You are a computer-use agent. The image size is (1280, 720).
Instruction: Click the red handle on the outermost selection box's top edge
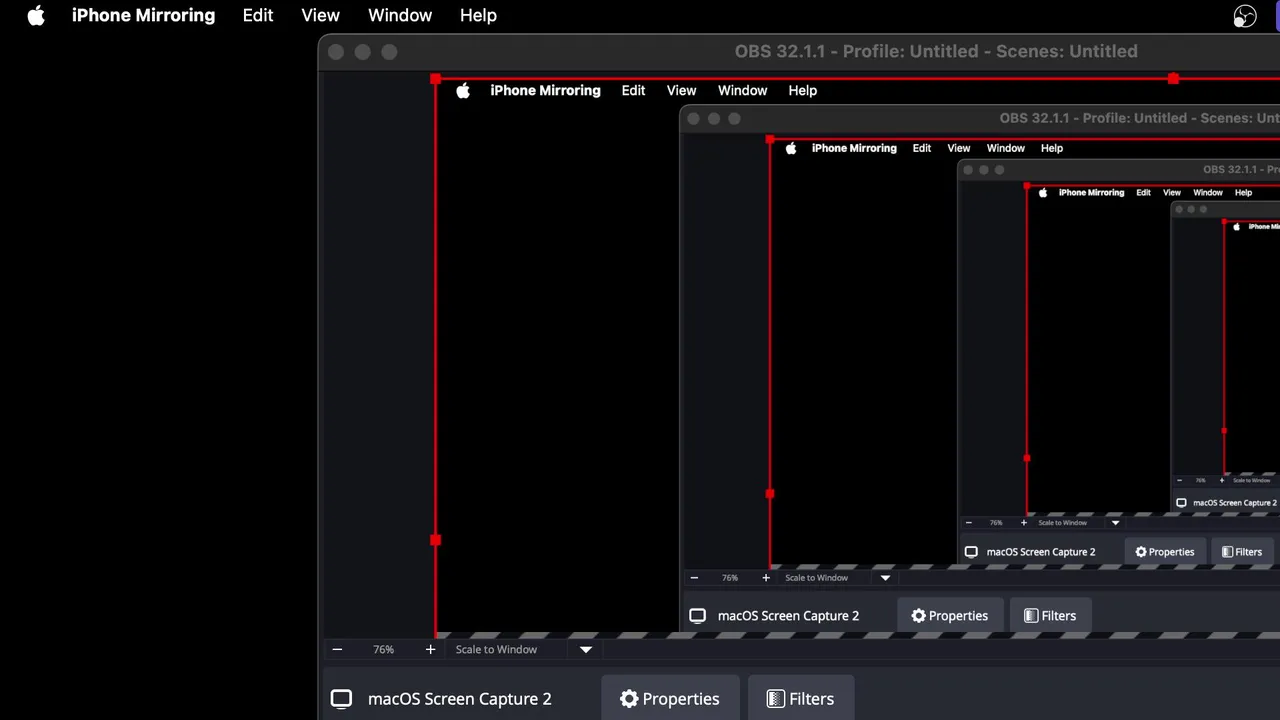[1173, 78]
